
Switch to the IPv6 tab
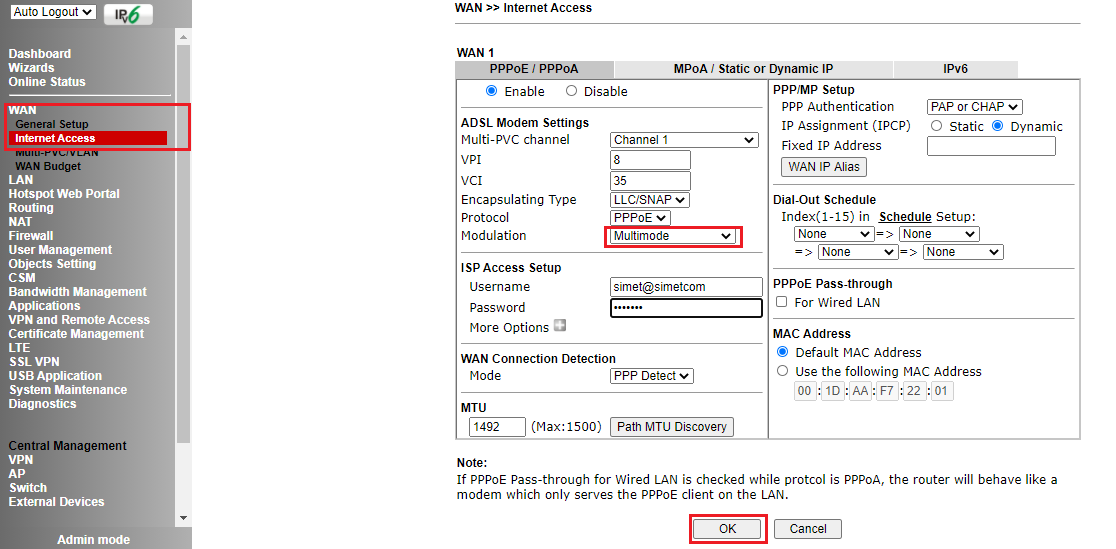tap(955, 69)
